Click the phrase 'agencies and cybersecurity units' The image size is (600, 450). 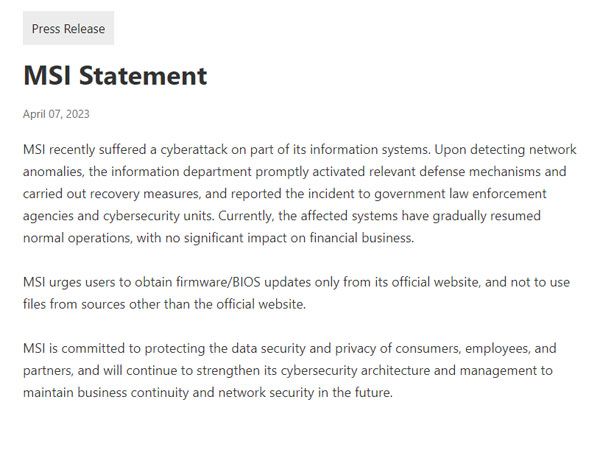[x=119, y=216]
